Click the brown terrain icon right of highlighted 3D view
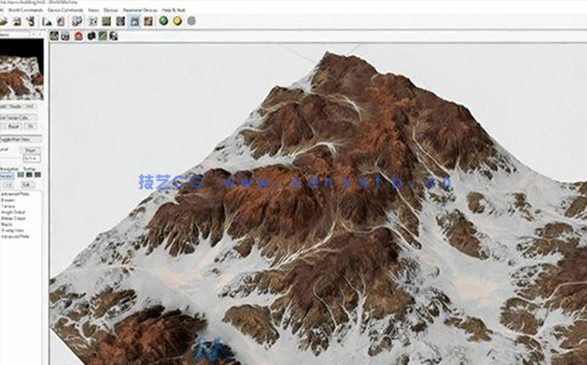This screenshot has height=365, width=587. (149, 21)
